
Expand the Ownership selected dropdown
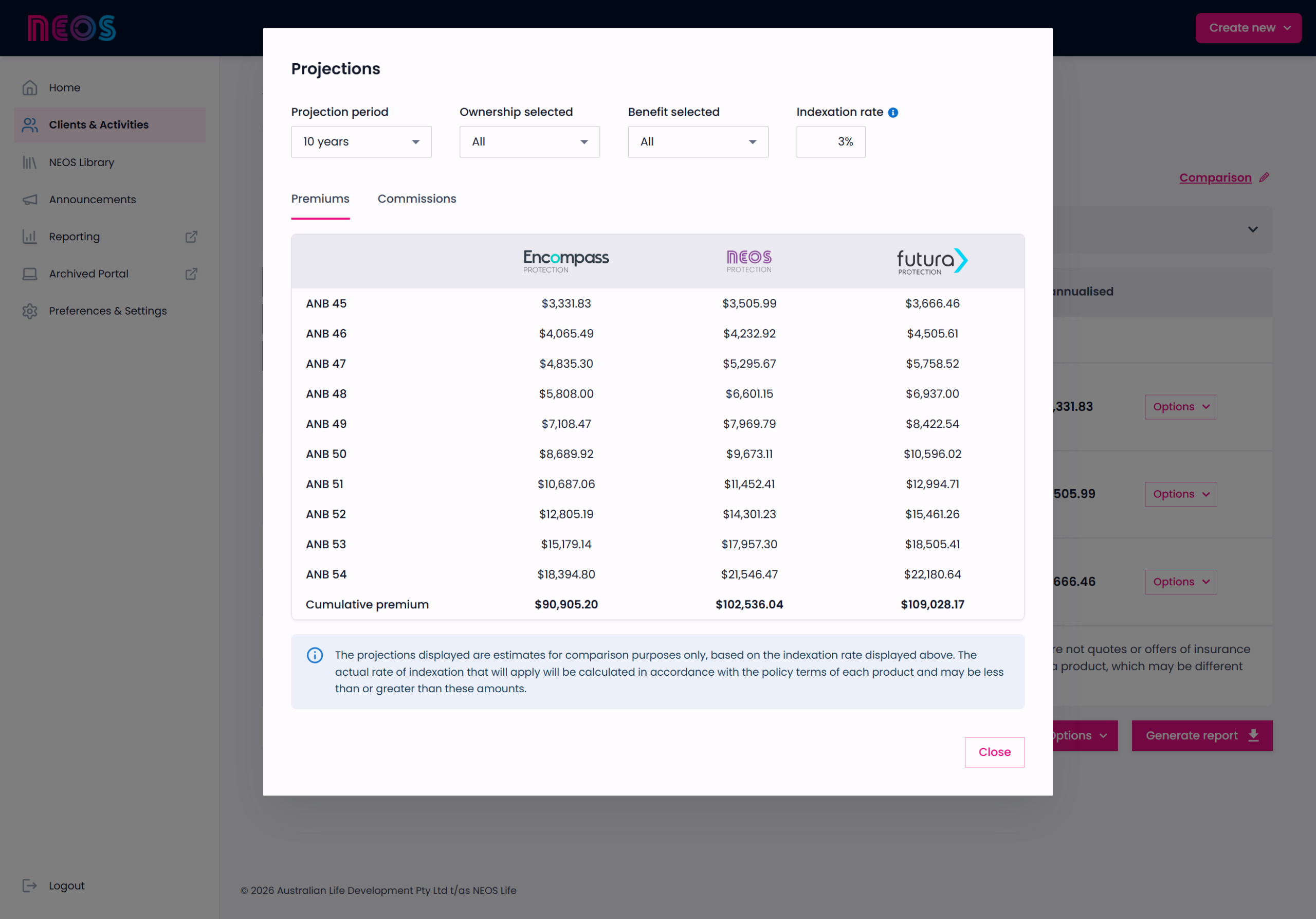pyautogui.click(x=529, y=141)
